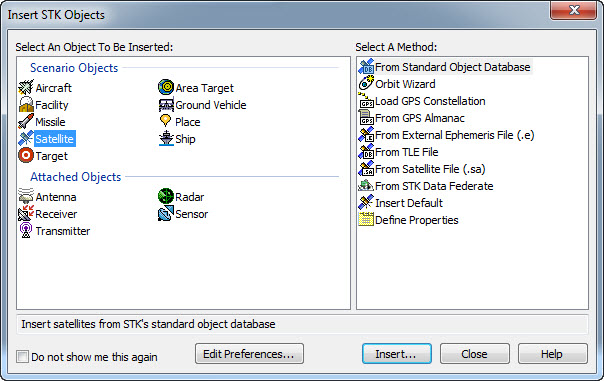The image size is (604, 381).
Task: Select the Facility object label
Action: (x=52, y=105)
